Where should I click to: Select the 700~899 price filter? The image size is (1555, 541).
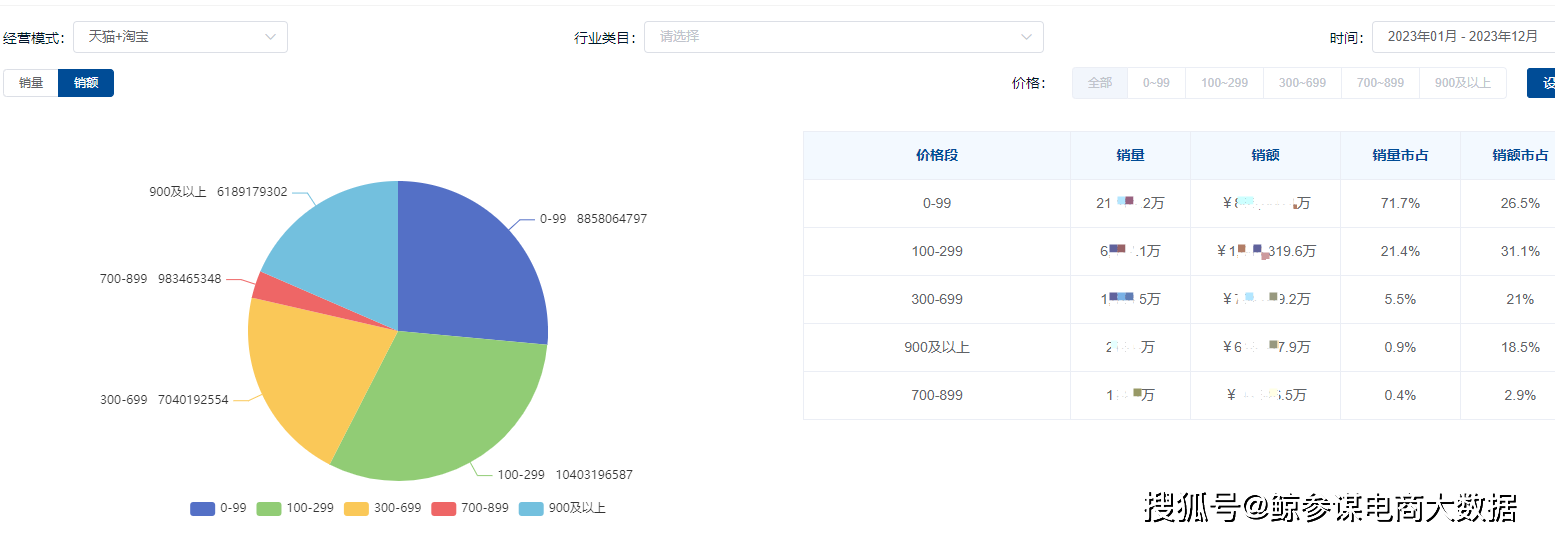[x=1380, y=83]
